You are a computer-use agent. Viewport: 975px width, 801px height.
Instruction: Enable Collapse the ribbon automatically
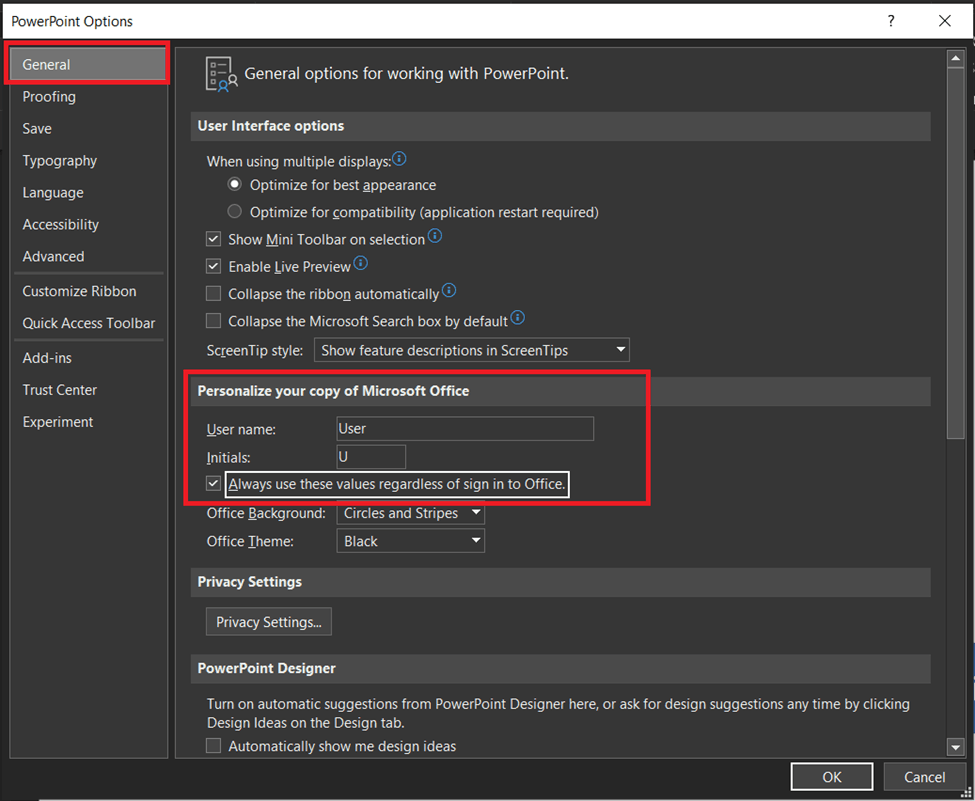213,294
